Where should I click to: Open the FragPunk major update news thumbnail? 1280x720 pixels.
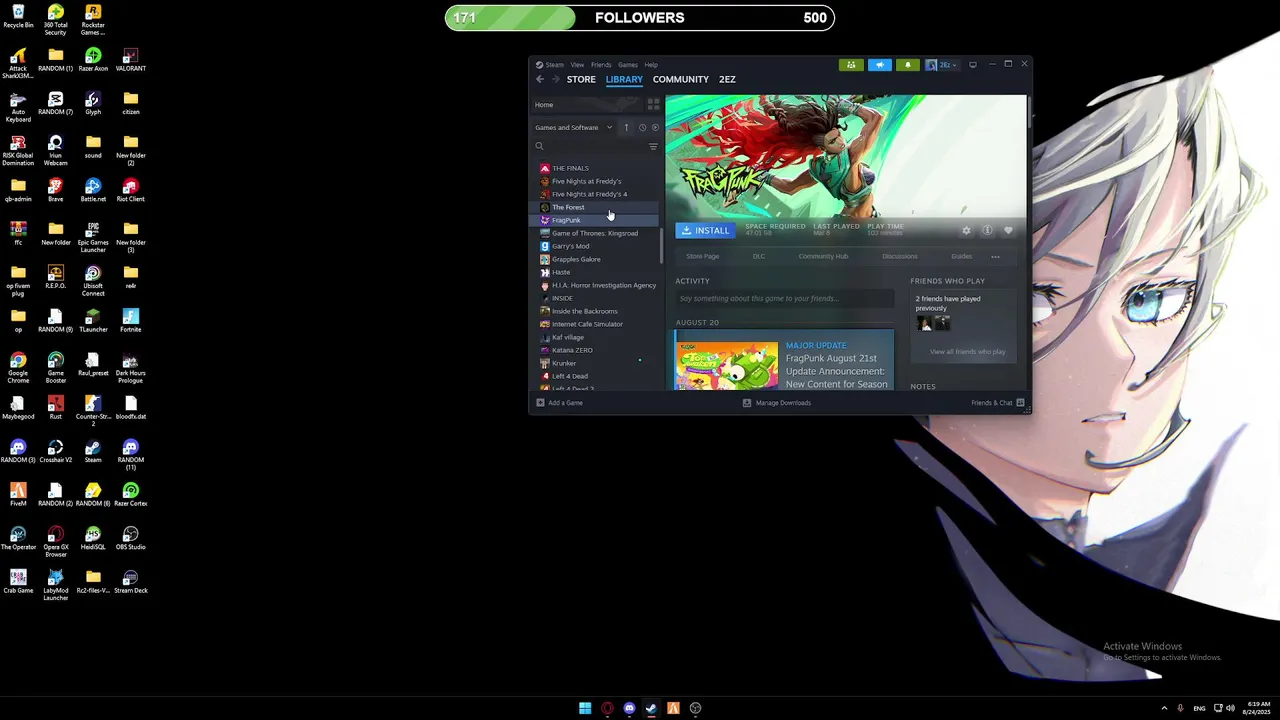pos(727,366)
